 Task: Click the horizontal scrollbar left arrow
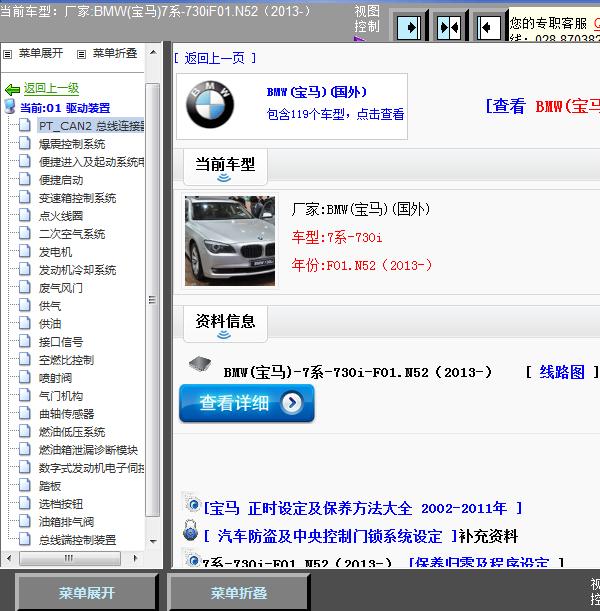point(9,558)
